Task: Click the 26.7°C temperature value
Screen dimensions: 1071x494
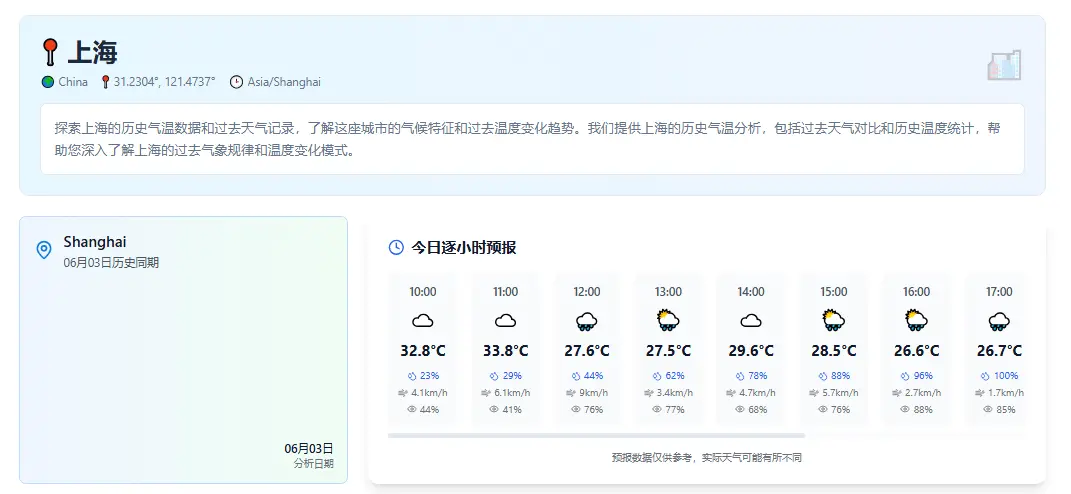Action: click(x=999, y=351)
